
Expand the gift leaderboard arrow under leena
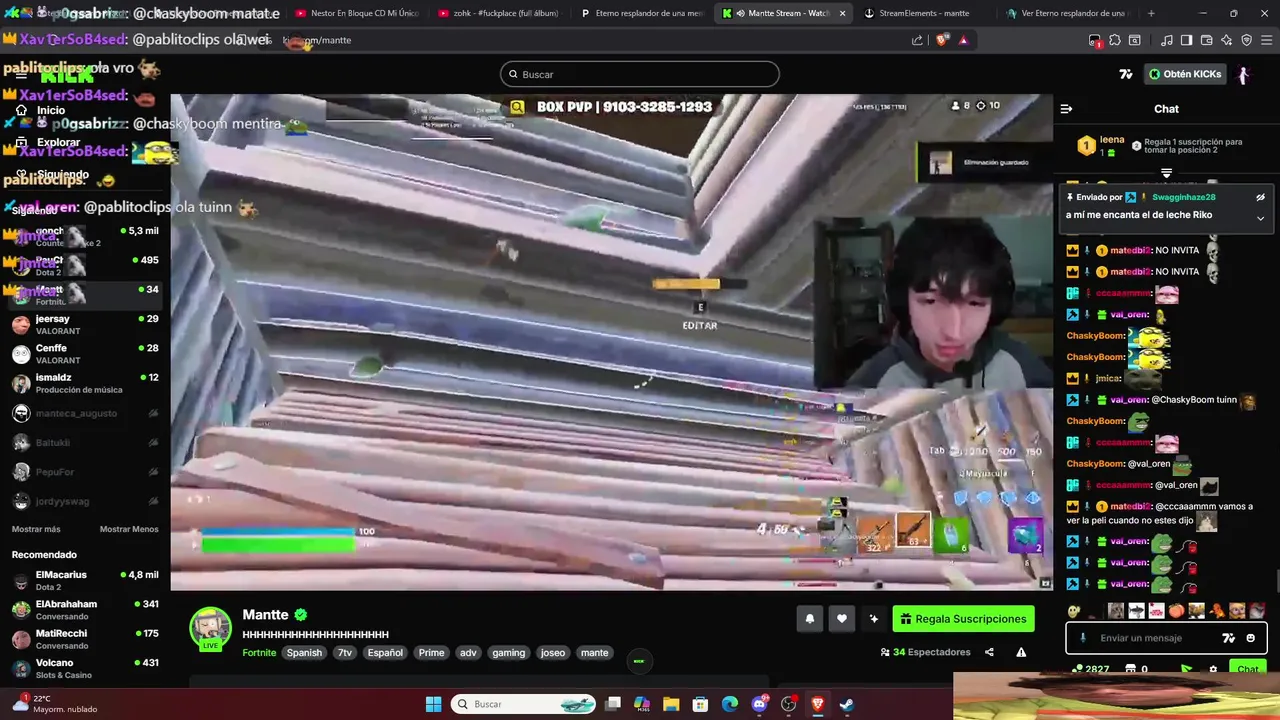click(x=1166, y=173)
